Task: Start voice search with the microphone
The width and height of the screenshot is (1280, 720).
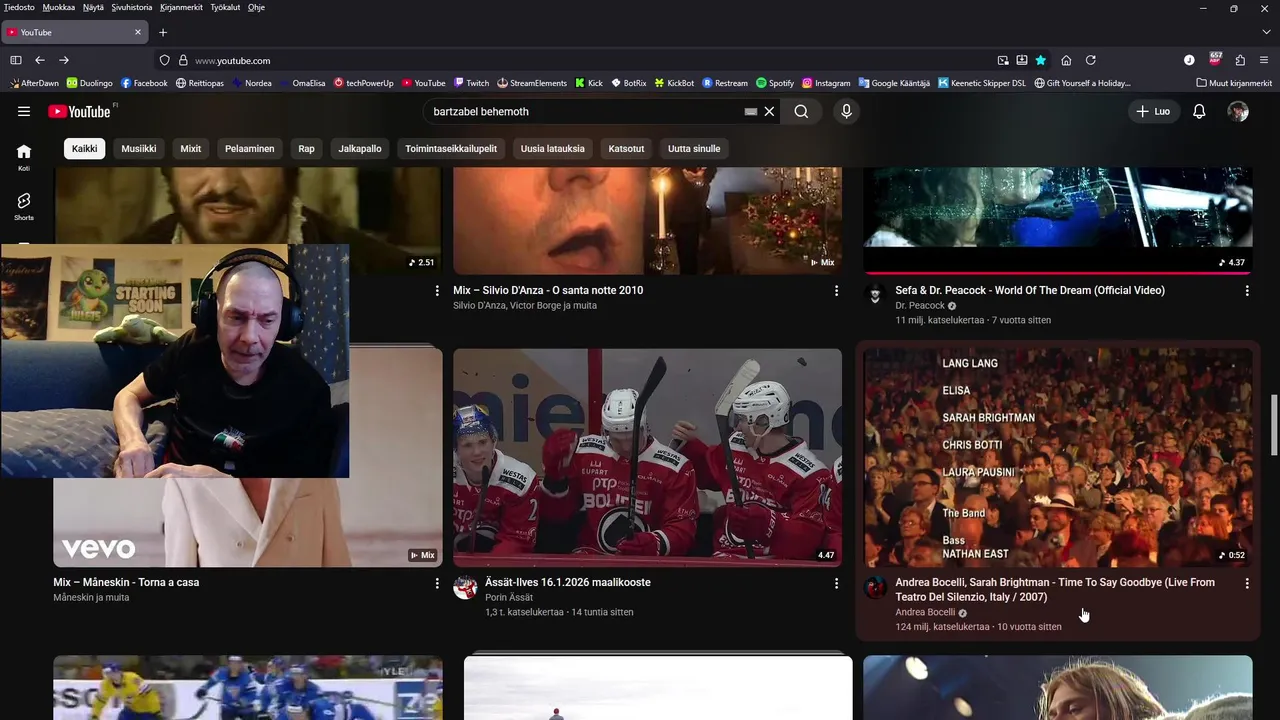Action: [846, 112]
